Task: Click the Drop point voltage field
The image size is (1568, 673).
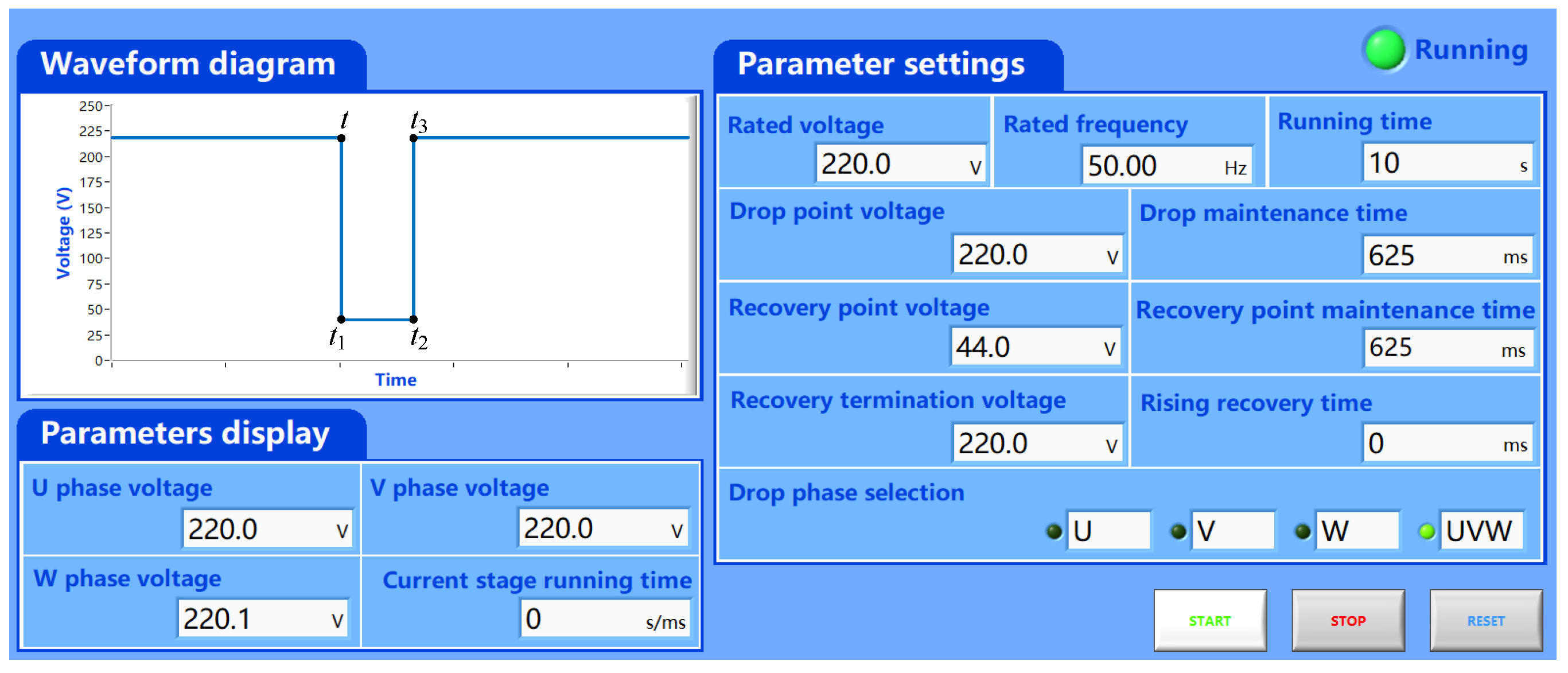Action: tap(1037, 254)
